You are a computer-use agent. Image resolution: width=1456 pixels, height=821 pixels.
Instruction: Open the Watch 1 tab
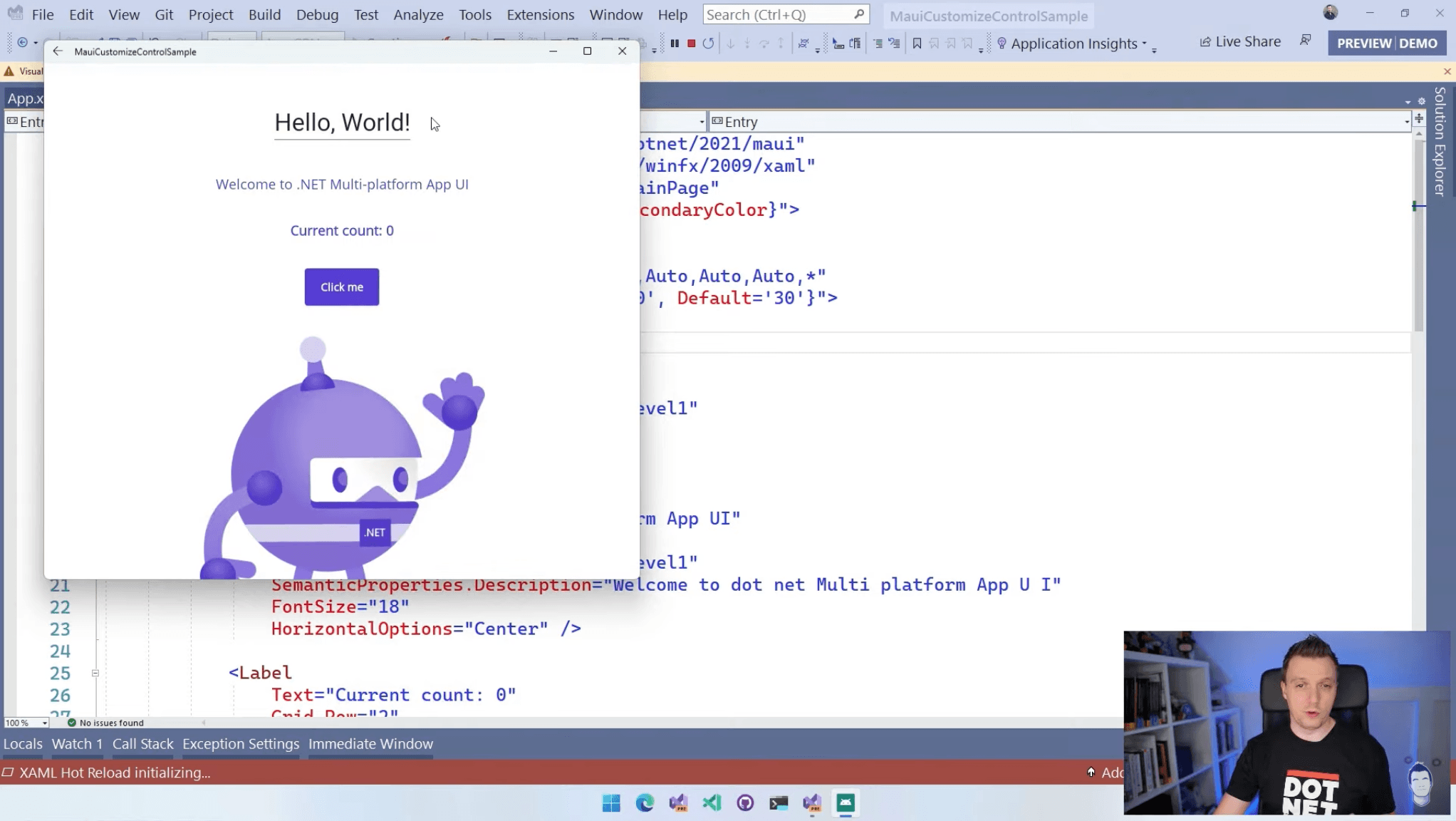[77, 743]
